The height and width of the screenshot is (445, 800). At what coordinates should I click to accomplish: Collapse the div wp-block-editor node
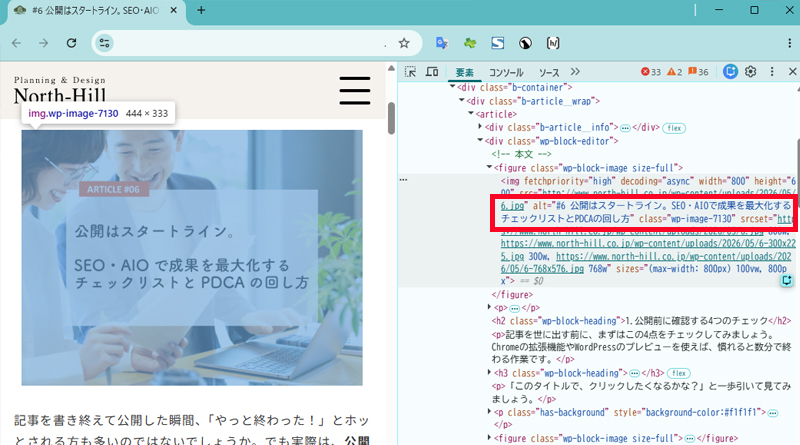[480, 140]
